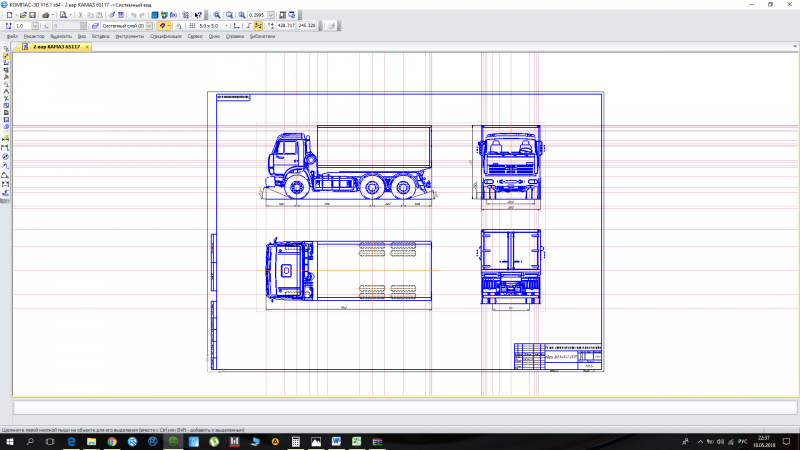
Task: Toggle the highlighted rounding cursor mode button
Action: pos(258,26)
